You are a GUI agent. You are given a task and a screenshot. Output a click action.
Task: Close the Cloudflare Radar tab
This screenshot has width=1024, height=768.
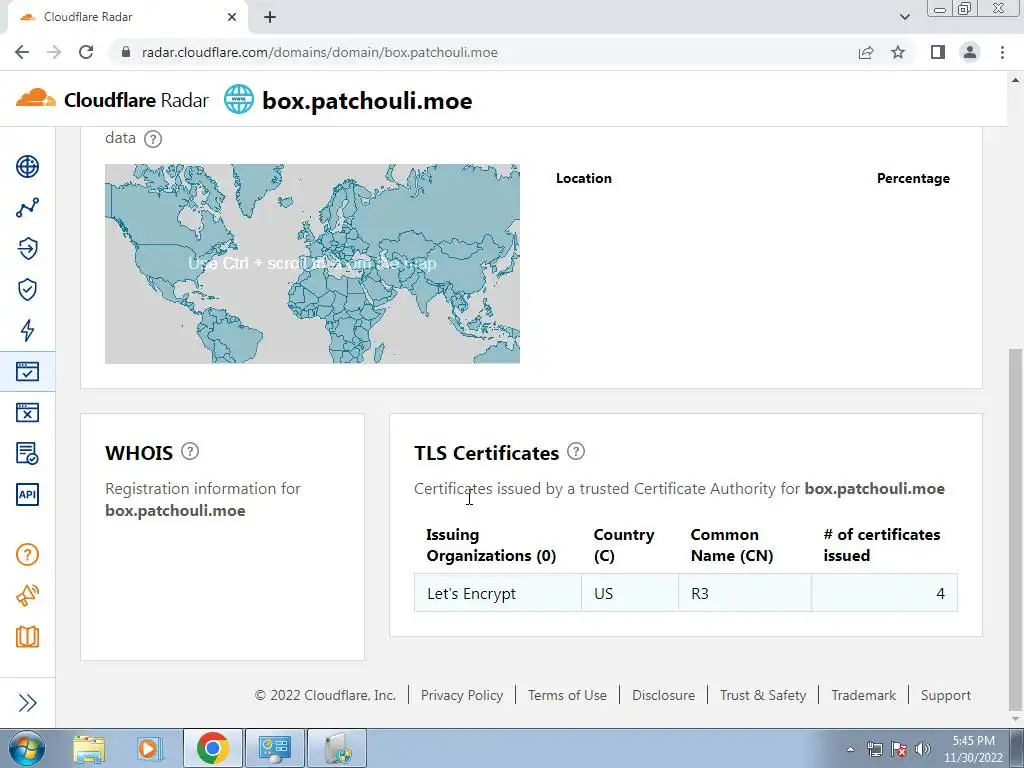pyautogui.click(x=232, y=17)
